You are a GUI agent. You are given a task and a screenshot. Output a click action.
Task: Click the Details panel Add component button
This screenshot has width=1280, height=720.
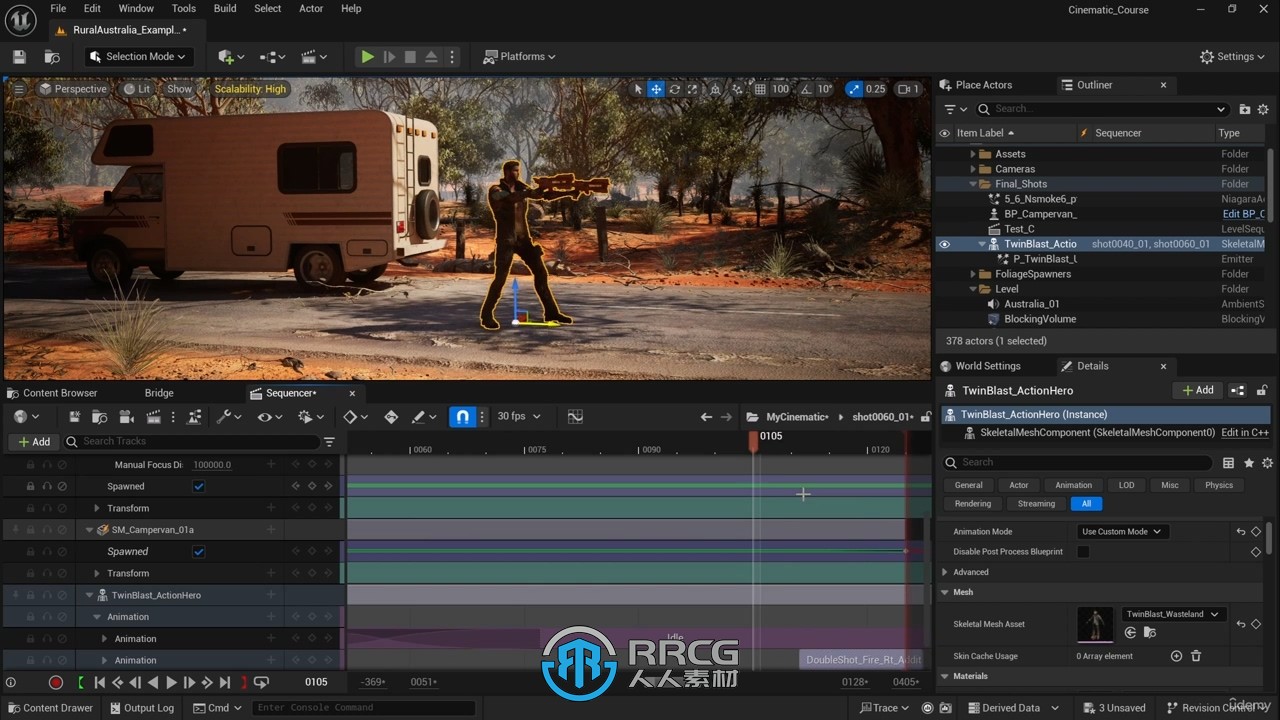coord(1197,391)
